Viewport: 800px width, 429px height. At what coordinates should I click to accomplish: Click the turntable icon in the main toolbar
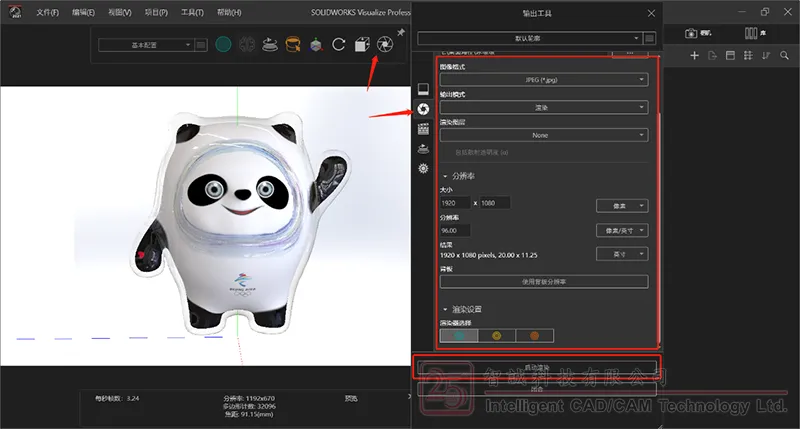click(270, 45)
